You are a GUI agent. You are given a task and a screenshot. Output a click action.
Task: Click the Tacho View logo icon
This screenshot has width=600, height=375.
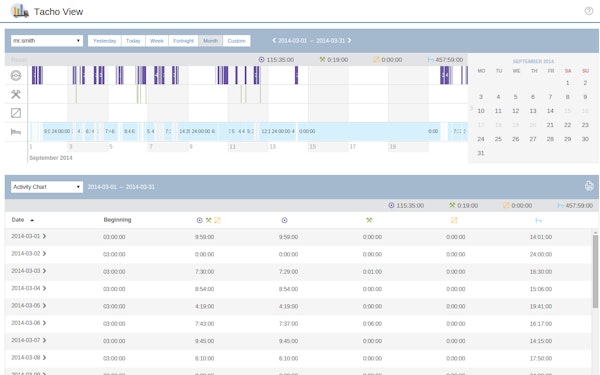(20, 11)
